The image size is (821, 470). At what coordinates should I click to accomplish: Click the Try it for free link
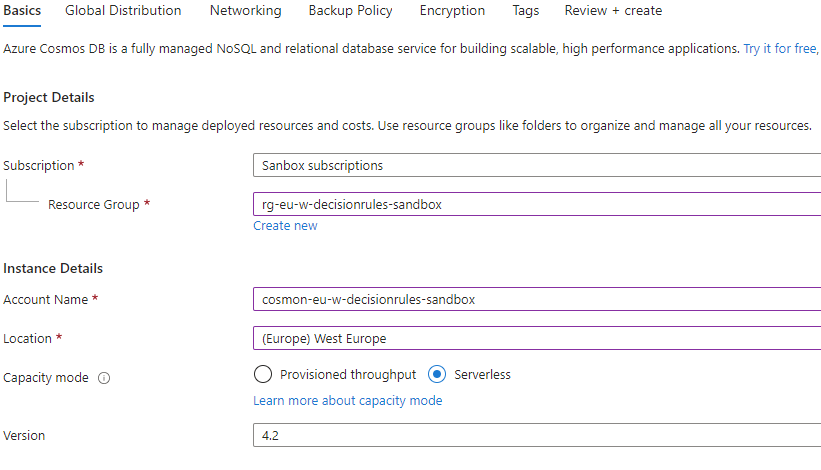780,48
